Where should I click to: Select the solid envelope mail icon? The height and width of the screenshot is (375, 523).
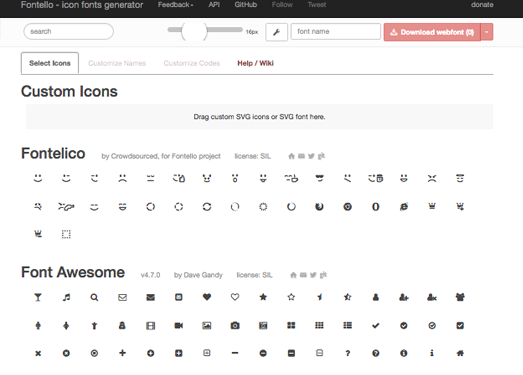coord(151,297)
